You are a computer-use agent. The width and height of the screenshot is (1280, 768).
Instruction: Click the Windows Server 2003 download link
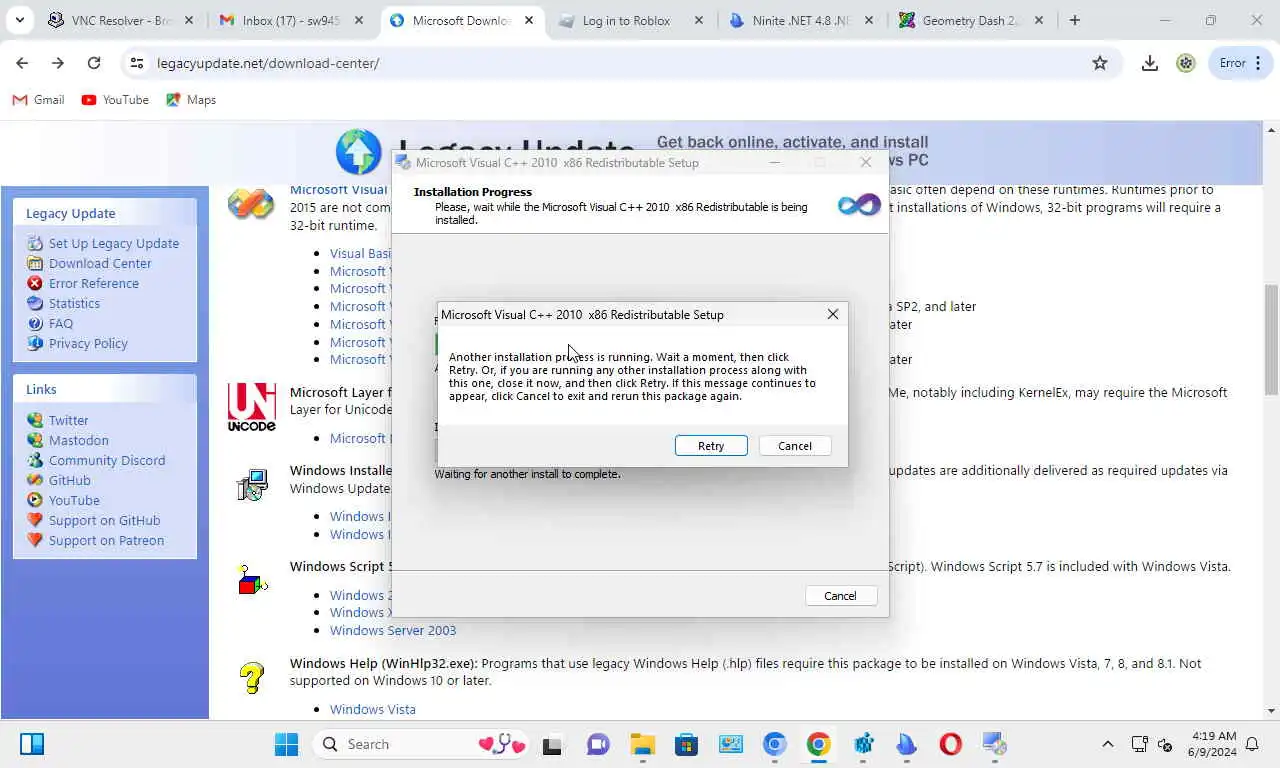(393, 630)
